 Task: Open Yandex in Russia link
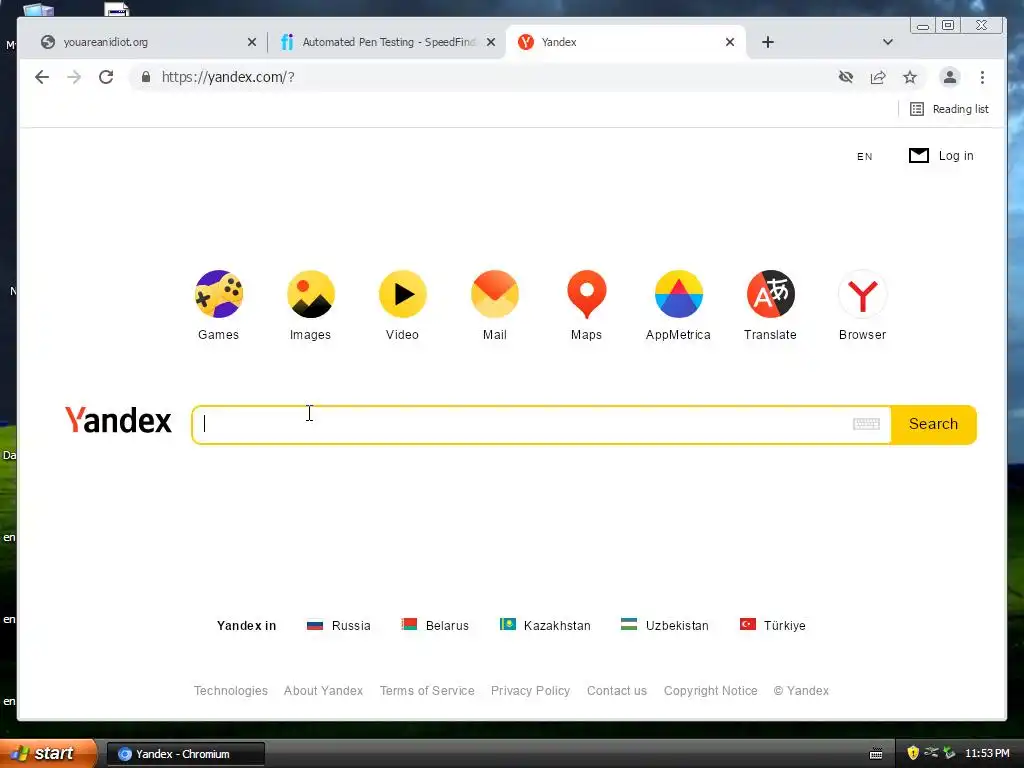339,626
